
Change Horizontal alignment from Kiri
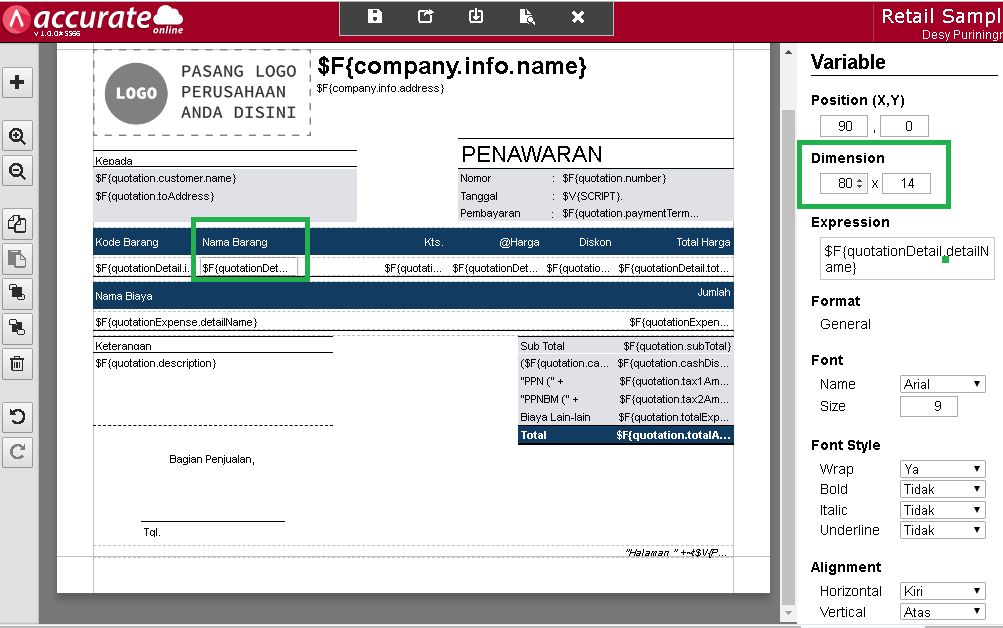coord(941,591)
